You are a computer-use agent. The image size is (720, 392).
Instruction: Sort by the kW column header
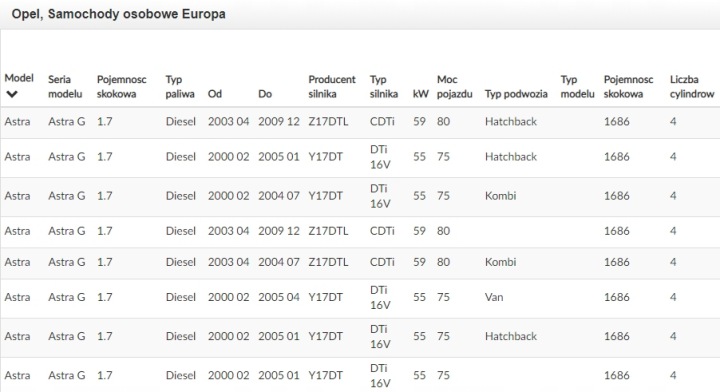(x=421, y=94)
